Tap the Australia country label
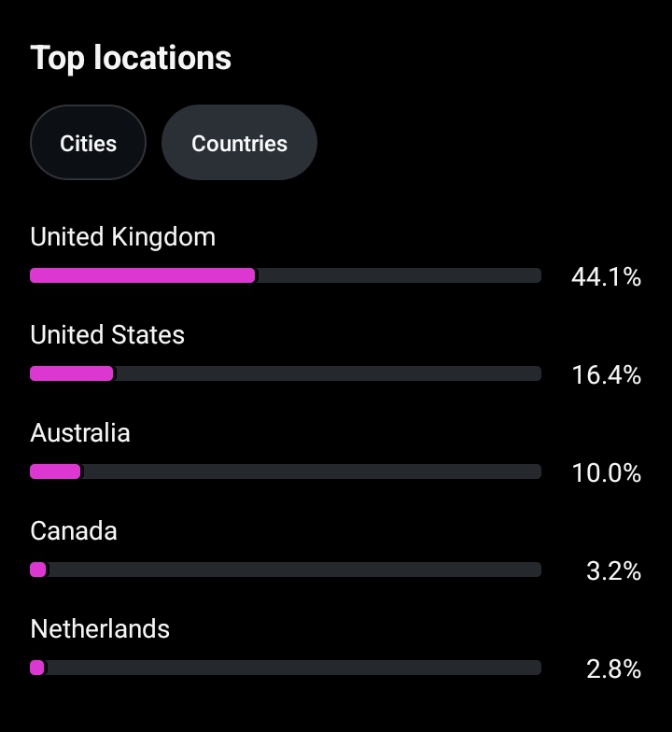This screenshot has width=672, height=732. (x=80, y=433)
